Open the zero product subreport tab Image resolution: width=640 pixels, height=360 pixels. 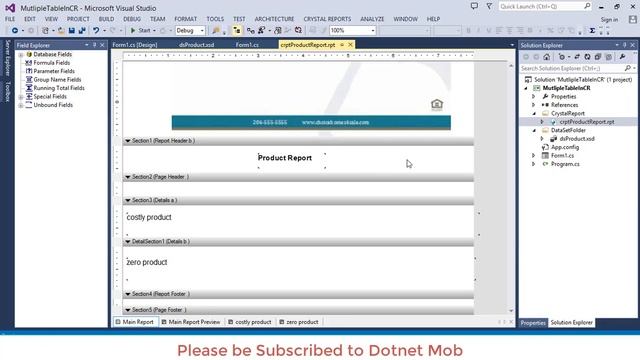coord(298,322)
